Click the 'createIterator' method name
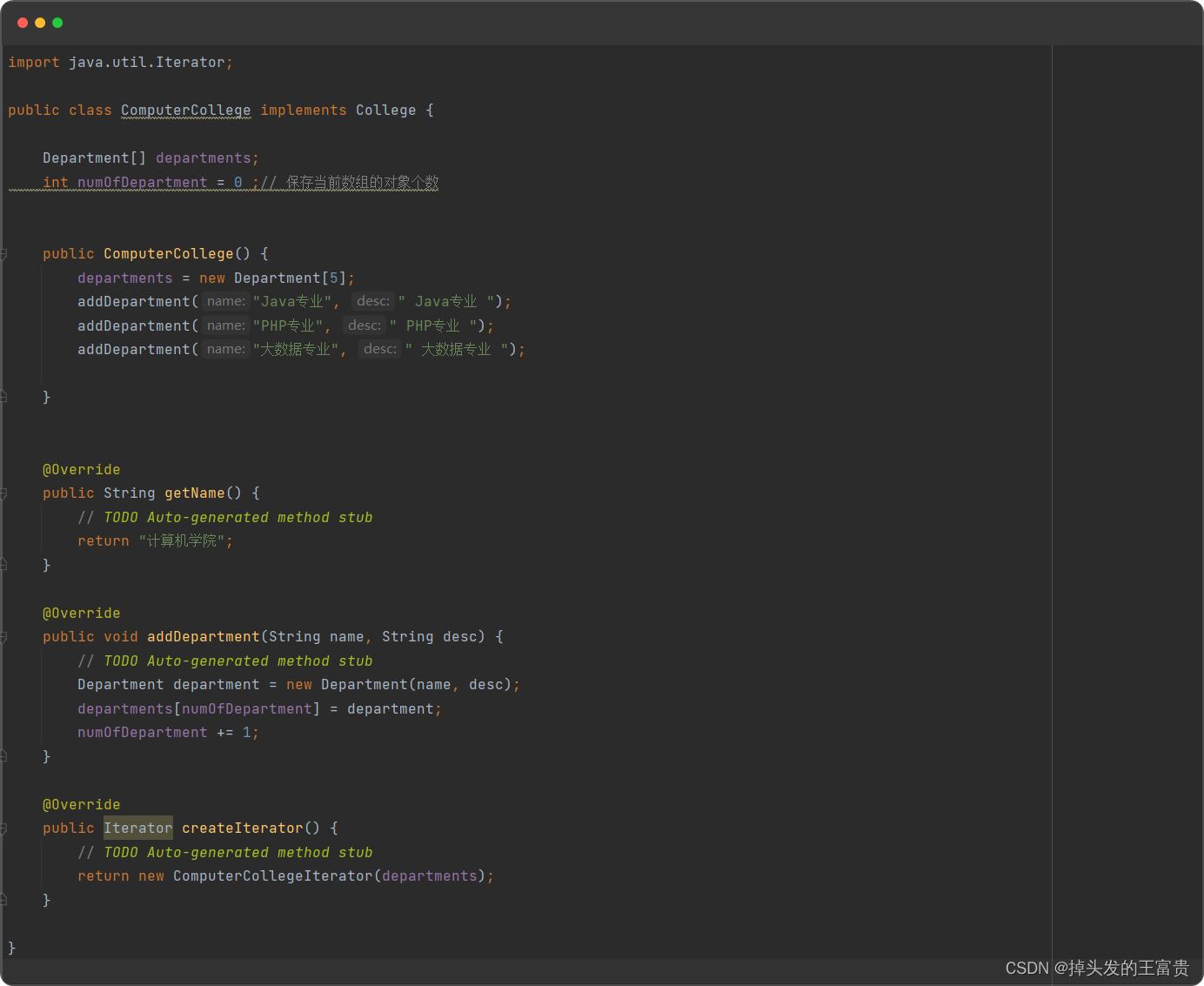Image resolution: width=1204 pixels, height=986 pixels. (x=243, y=828)
